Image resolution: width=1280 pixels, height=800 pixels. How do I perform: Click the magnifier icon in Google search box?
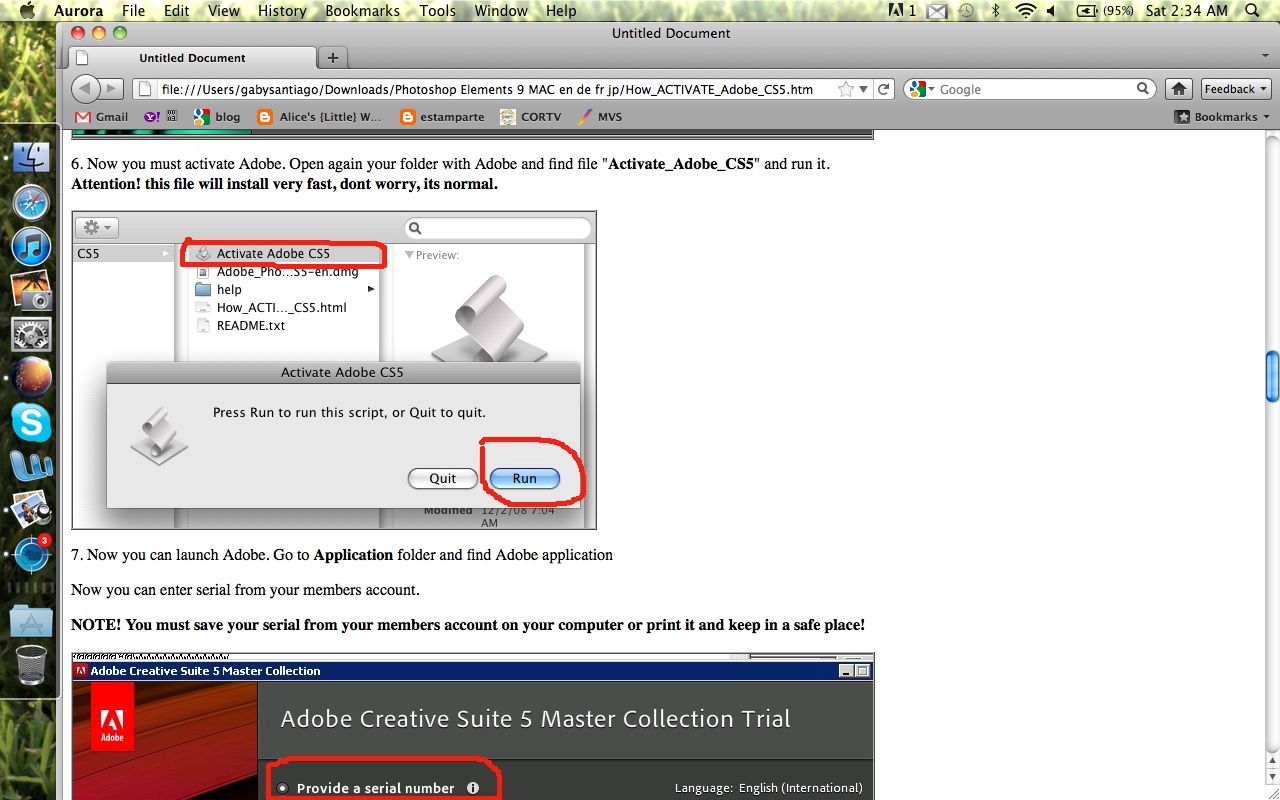[1143, 89]
